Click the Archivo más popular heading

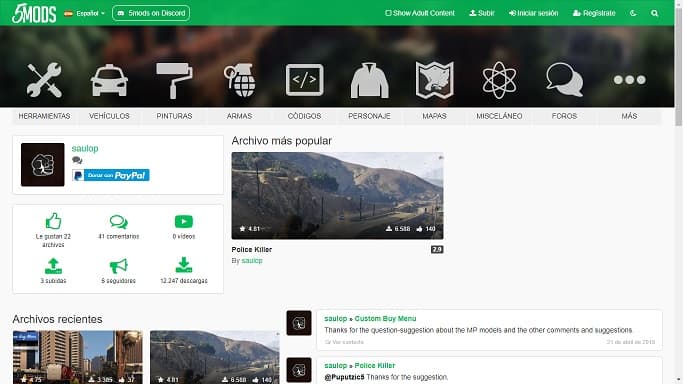pos(281,141)
